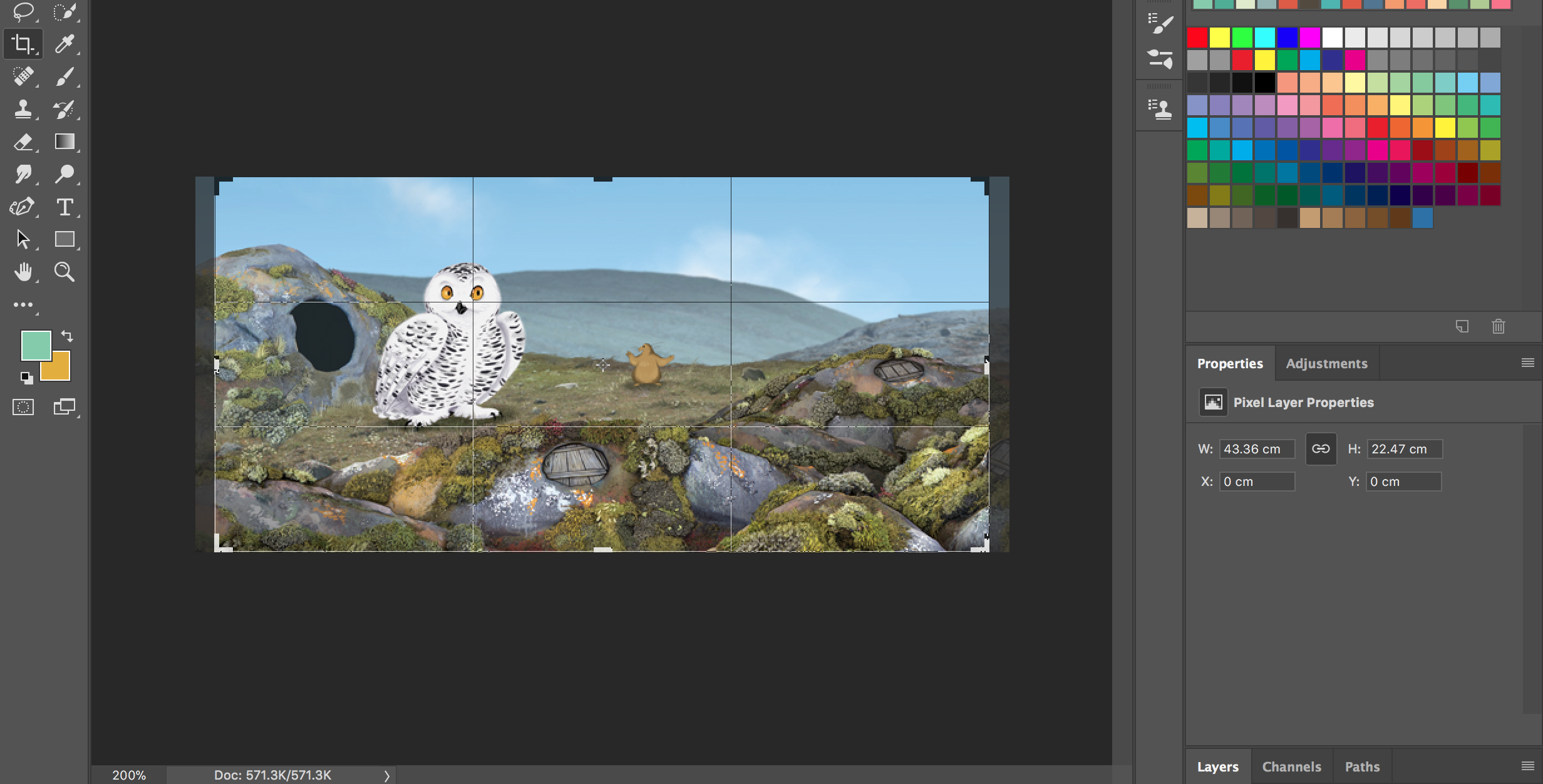Select the Eyedropper tool

[65, 44]
